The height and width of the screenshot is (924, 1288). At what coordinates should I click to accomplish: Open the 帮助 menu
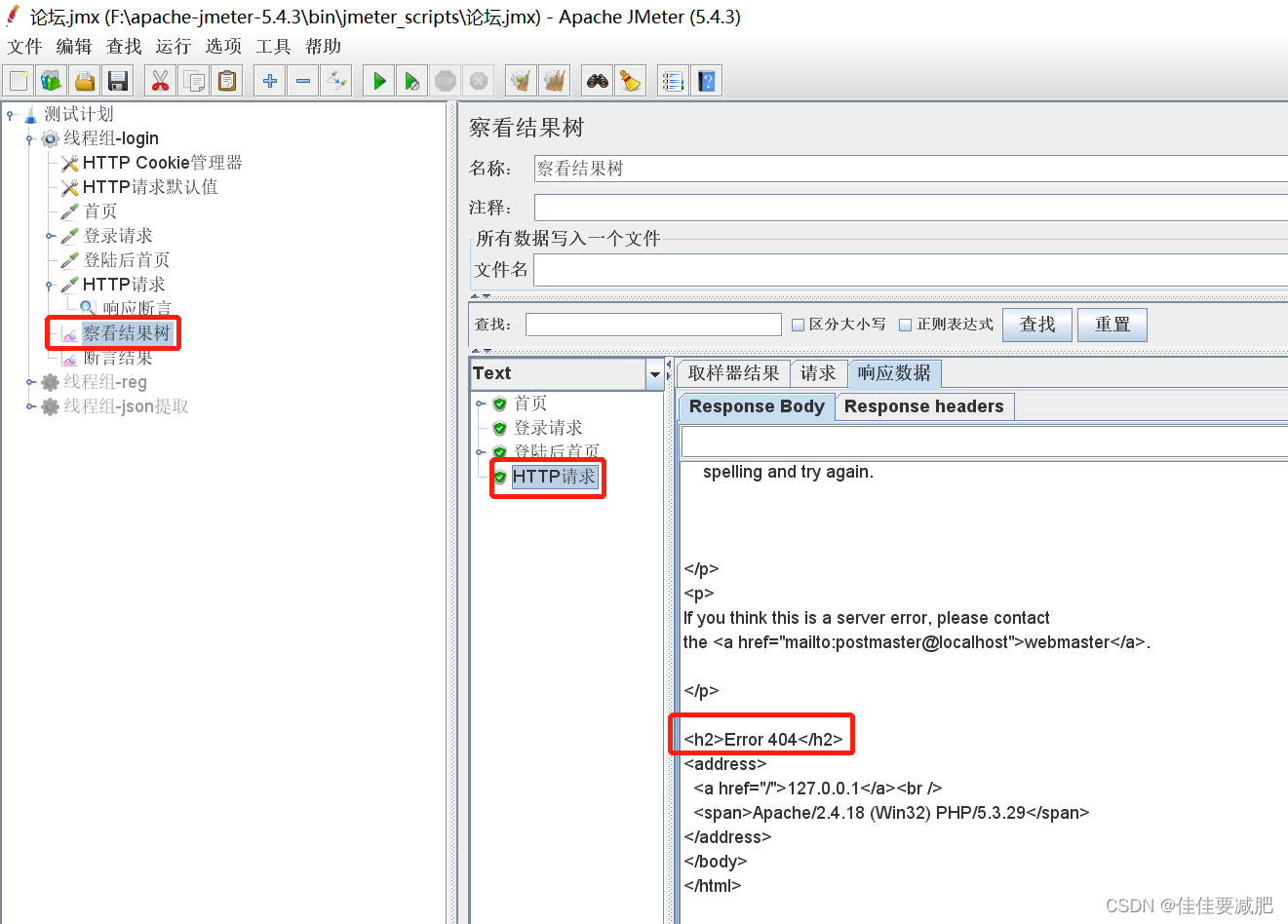pos(324,47)
